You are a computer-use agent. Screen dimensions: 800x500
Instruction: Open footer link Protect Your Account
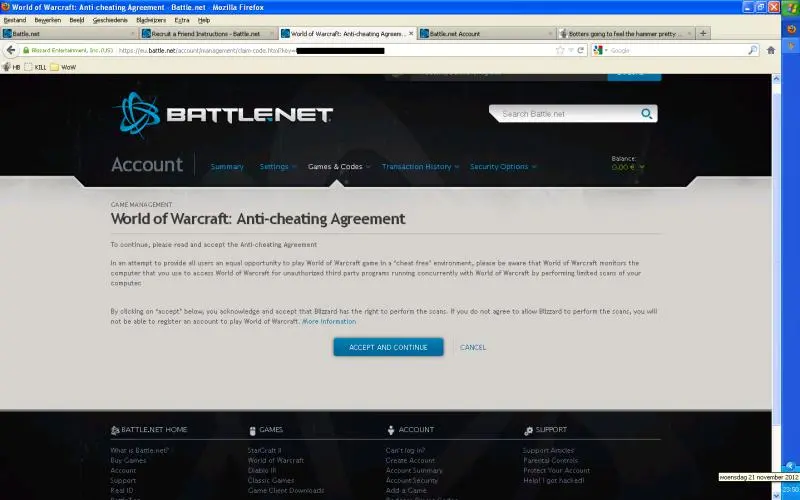[556, 470]
